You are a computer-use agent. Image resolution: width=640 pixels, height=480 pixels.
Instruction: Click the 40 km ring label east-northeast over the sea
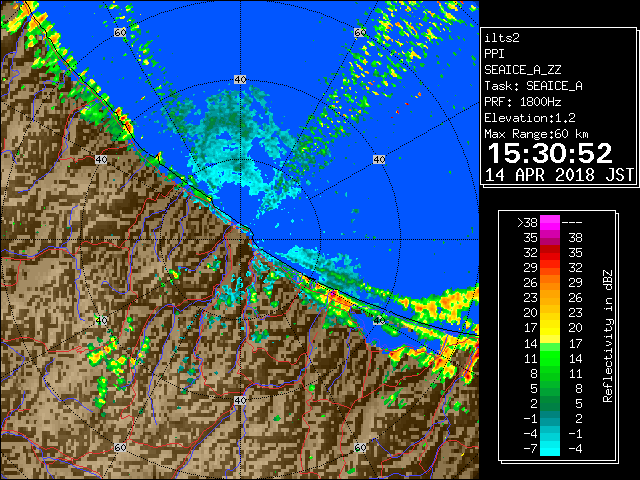click(379, 160)
